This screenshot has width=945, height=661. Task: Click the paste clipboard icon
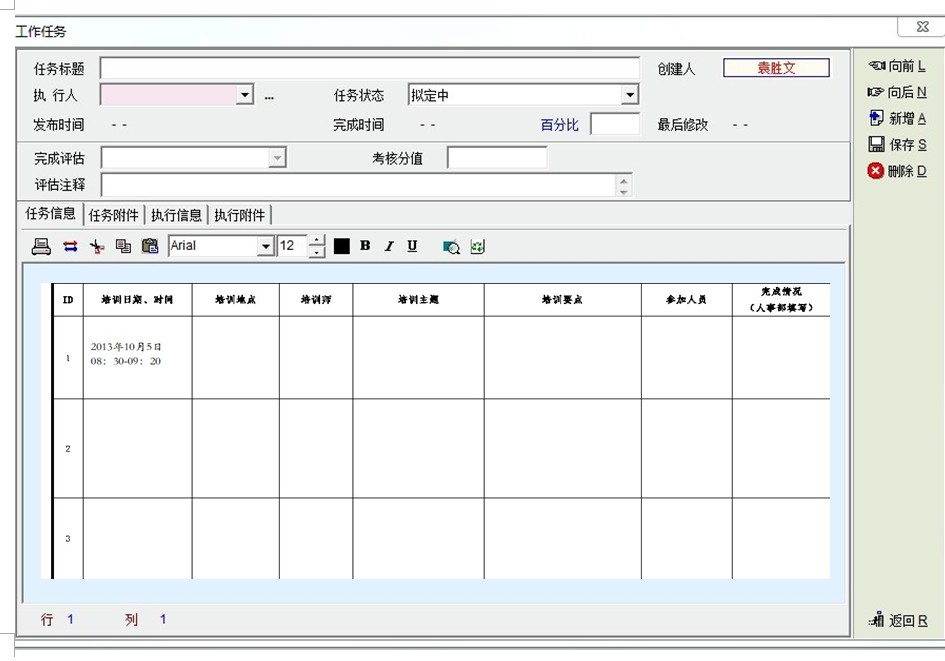point(150,246)
